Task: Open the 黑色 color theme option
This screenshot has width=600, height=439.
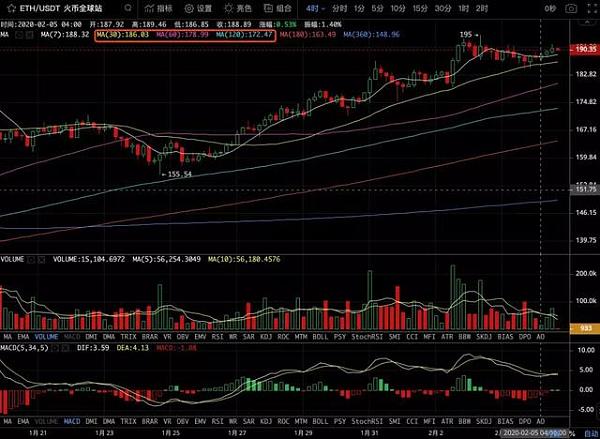Action: tap(239, 8)
